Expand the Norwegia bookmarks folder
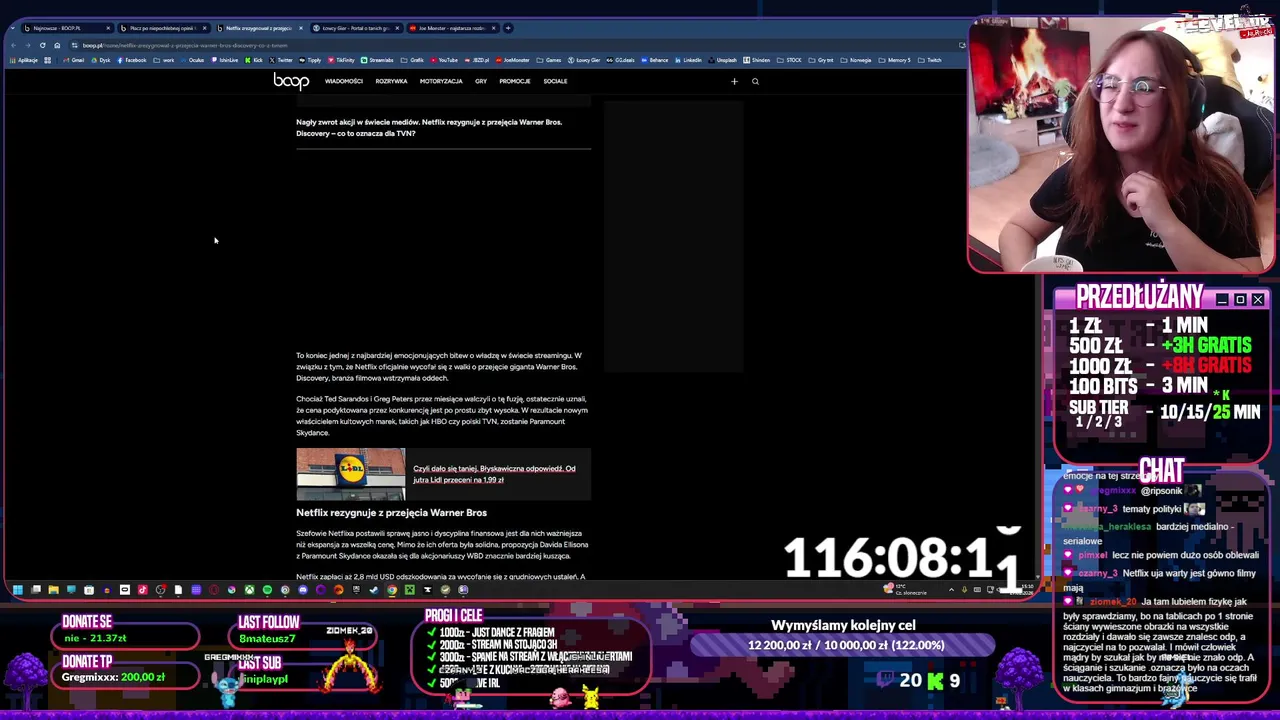1280x720 pixels. 855,60
